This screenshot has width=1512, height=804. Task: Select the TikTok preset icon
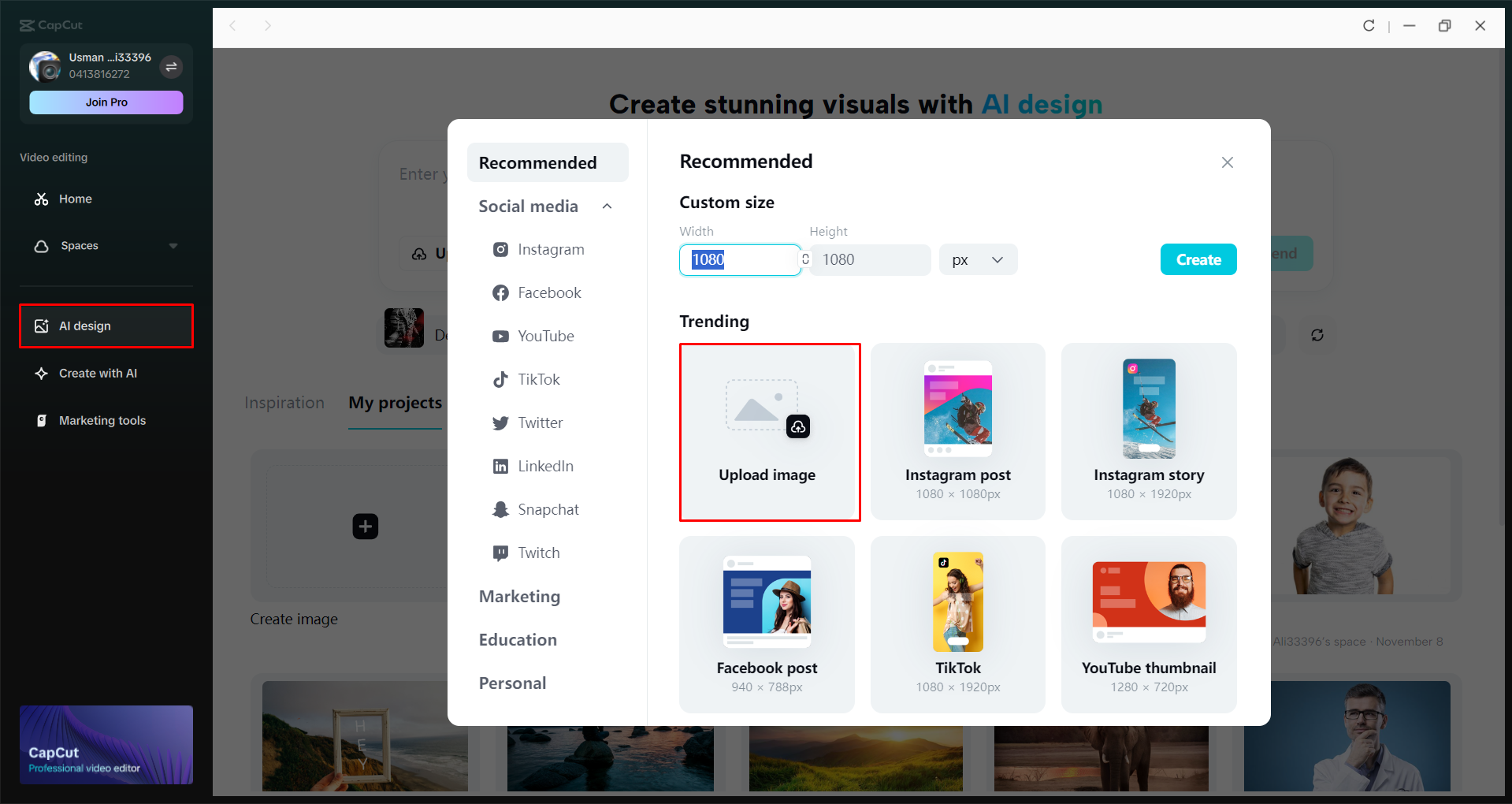[x=501, y=379]
